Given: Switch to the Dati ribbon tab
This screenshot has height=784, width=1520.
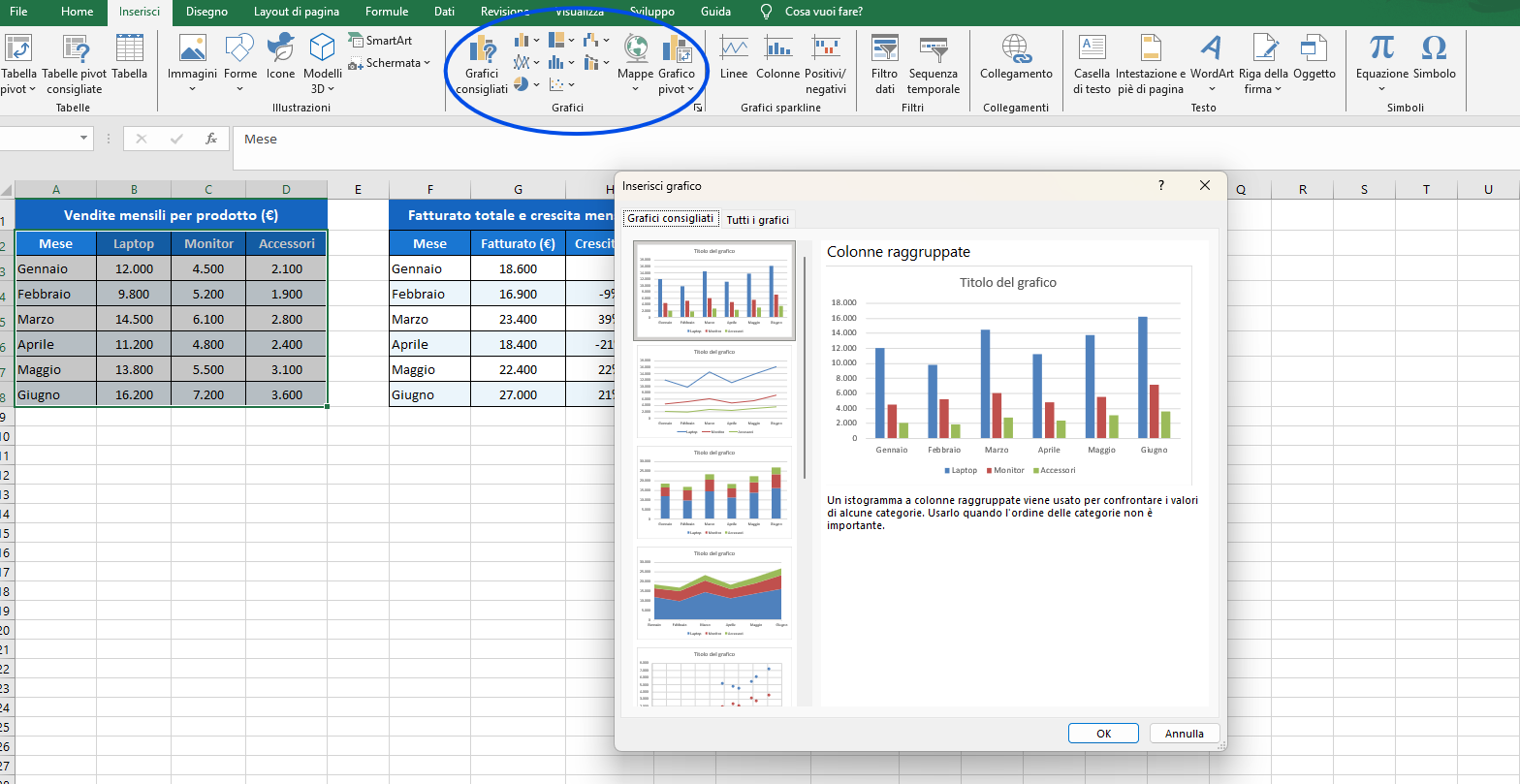Looking at the screenshot, I should coord(445,12).
